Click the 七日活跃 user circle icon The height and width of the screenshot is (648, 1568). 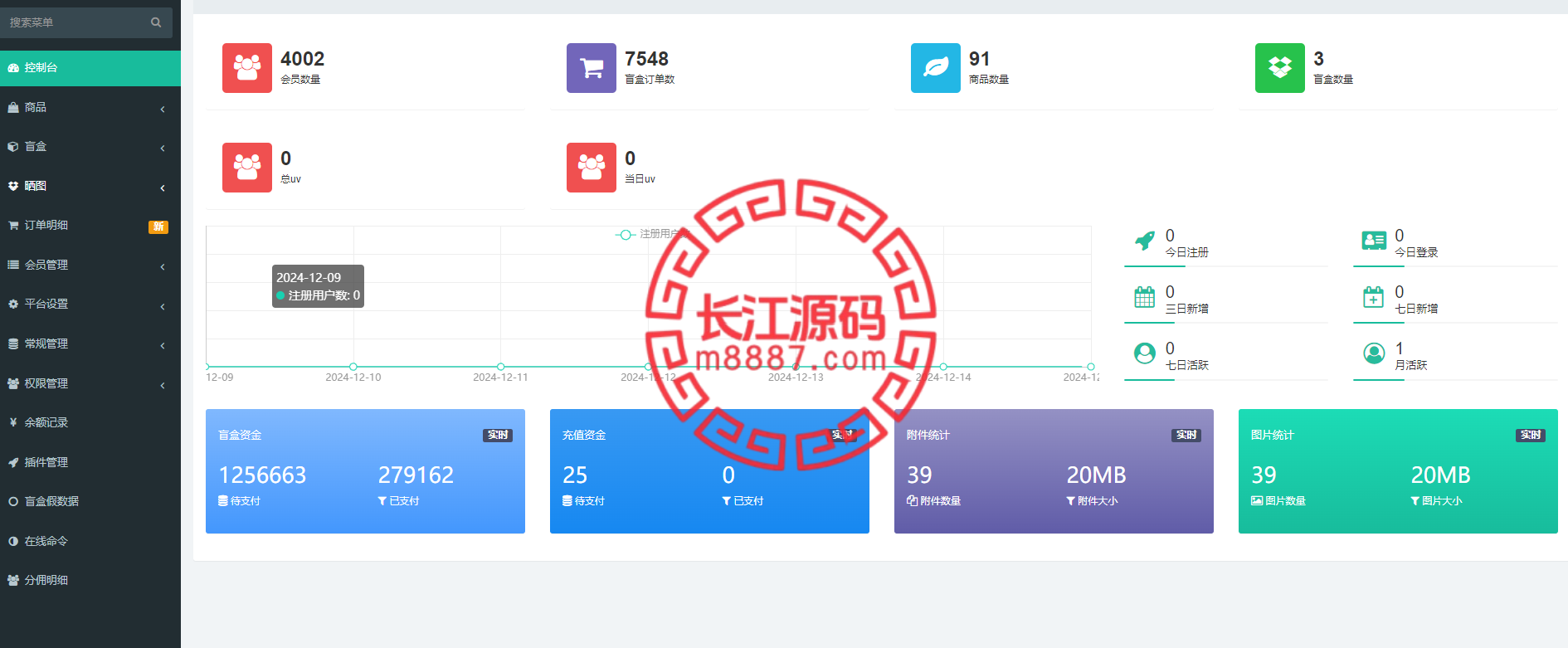tap(1145, 353)
